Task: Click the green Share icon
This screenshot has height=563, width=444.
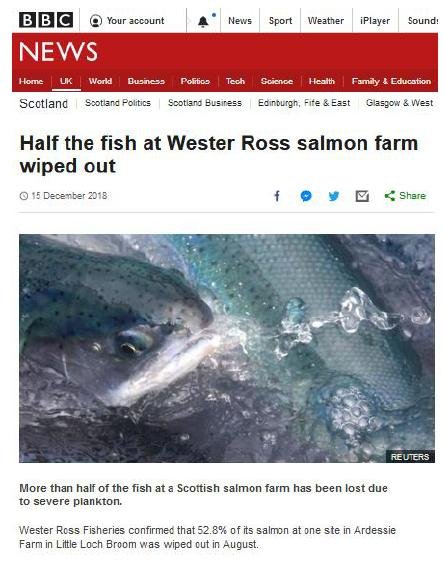Action: (x=389, y=196)
